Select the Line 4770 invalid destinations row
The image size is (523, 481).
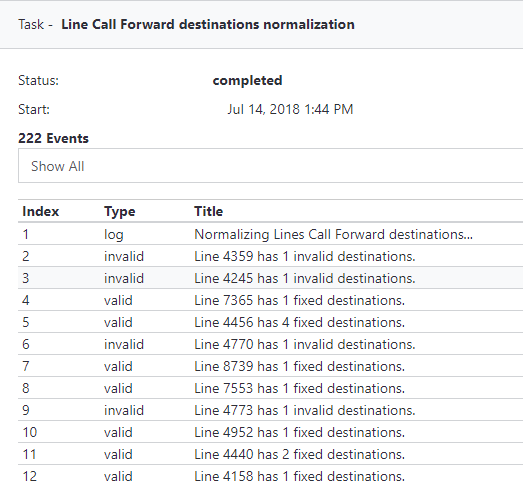click(x=271, y=344)
